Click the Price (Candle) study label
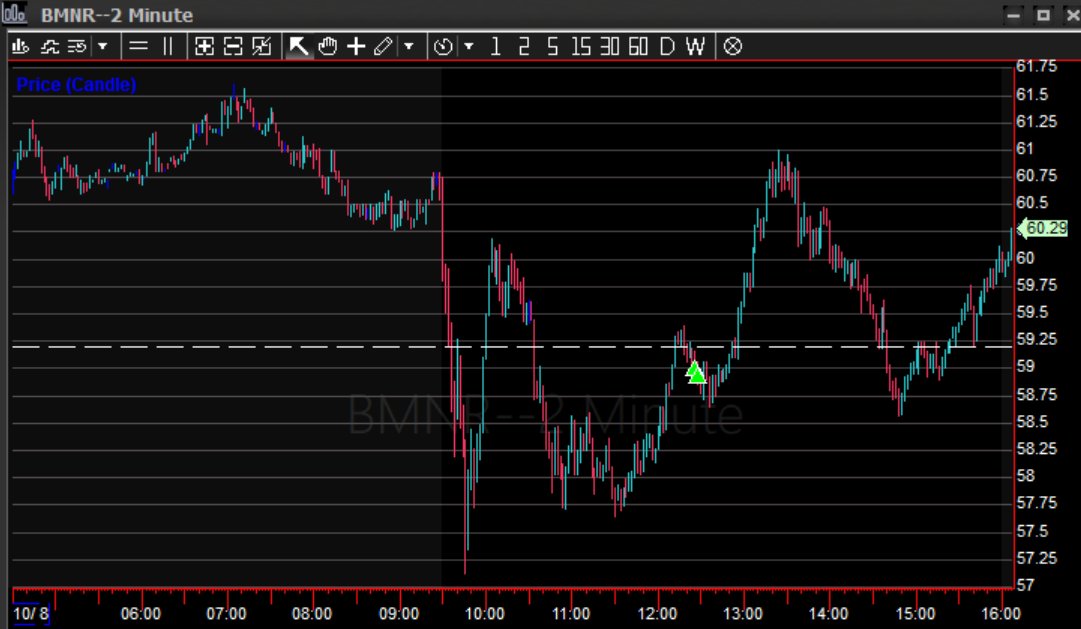 76,84
